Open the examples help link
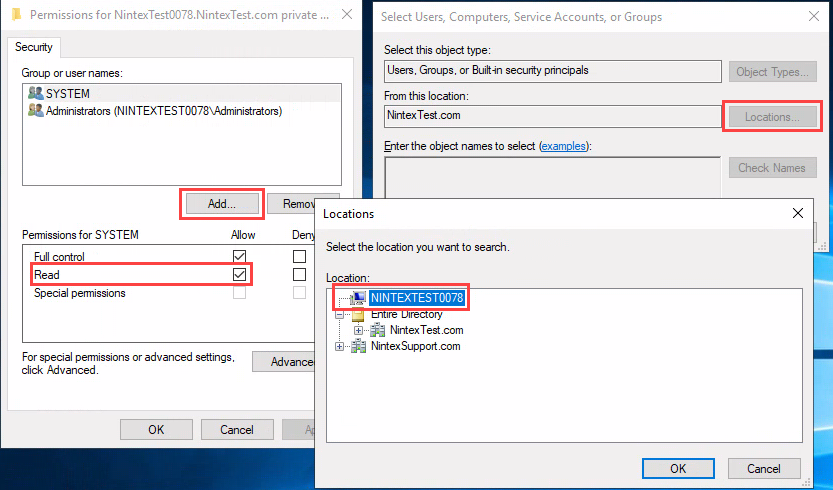Viewport: 833px width, 490px height. click(x=563, y=146)
